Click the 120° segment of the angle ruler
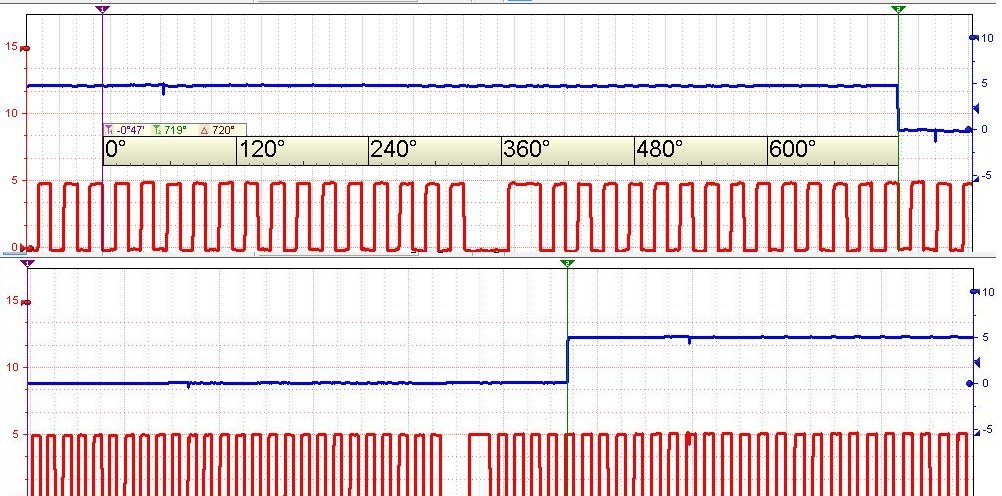1002x496 pixels. point(302,150)
